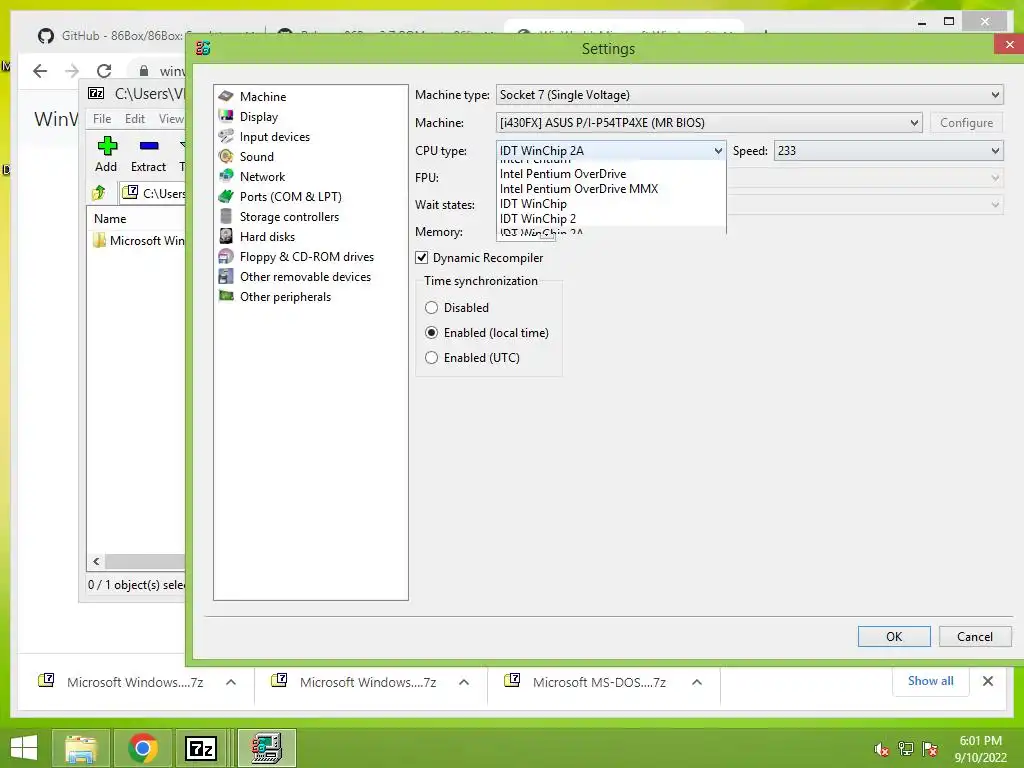The image size is (1024, 768).
Task: Open File Explorer from the taskbar
Action: [x=81, y=748]
